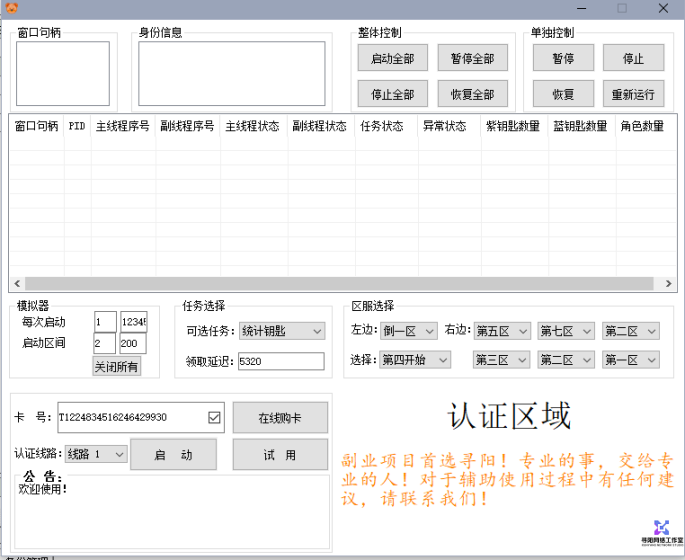
Task: Click the table's horizontal scrollbar
Action: (x=340, y=284)
